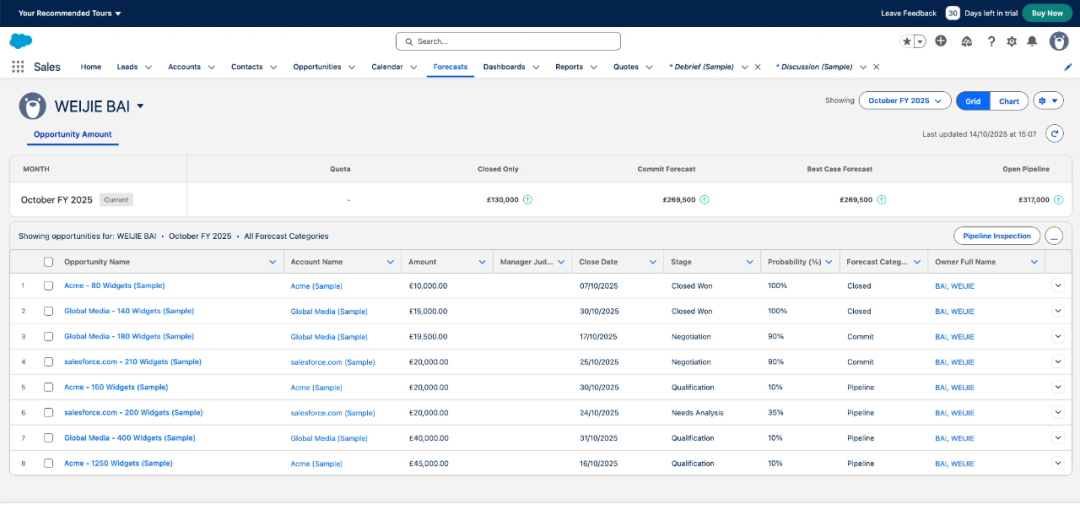Click the global Search field

coord(508,41)
